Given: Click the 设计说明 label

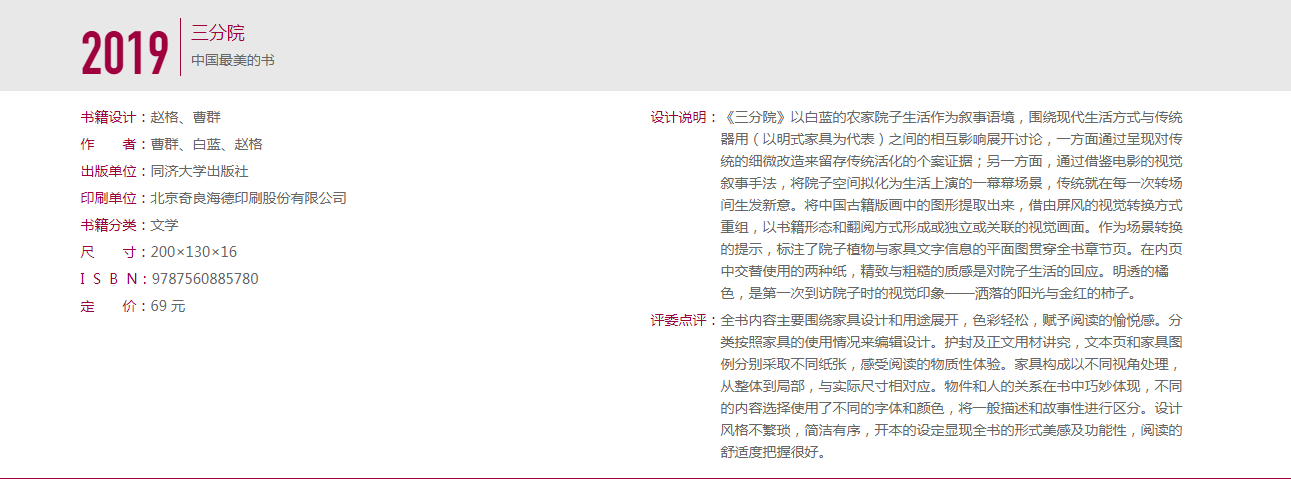Looking at the screenshot, I should tap(679, 117).
